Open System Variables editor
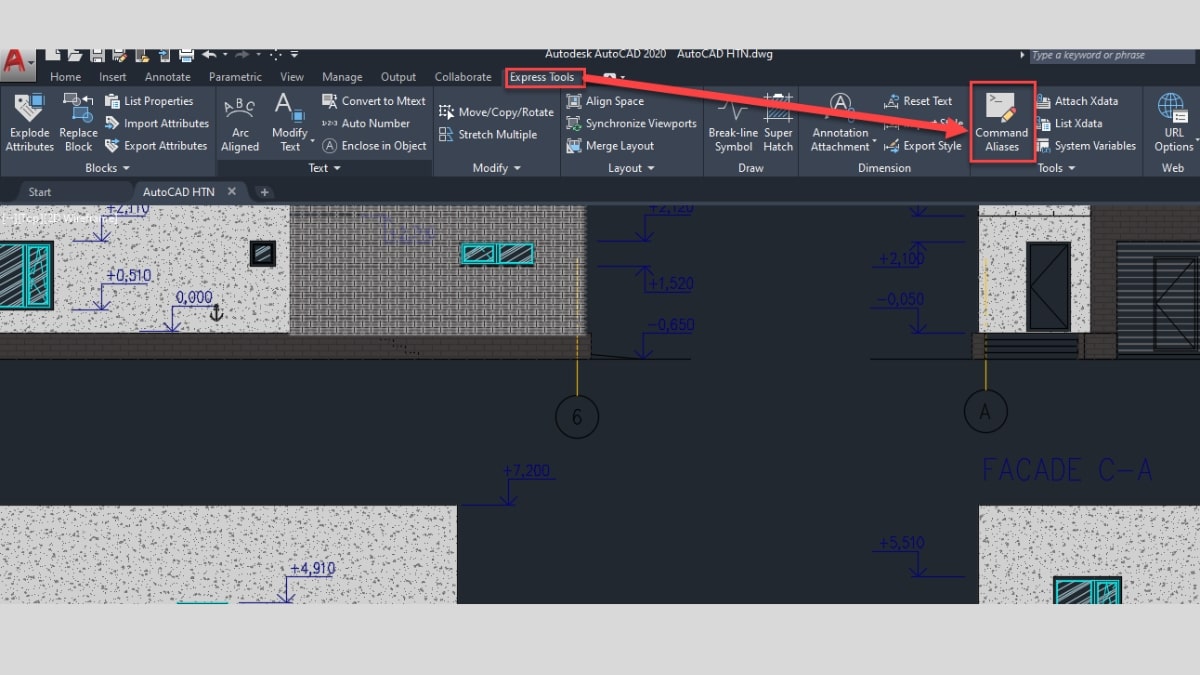Image resolution: width=1200 pixels, height=675 pixels. (1086, 146)
